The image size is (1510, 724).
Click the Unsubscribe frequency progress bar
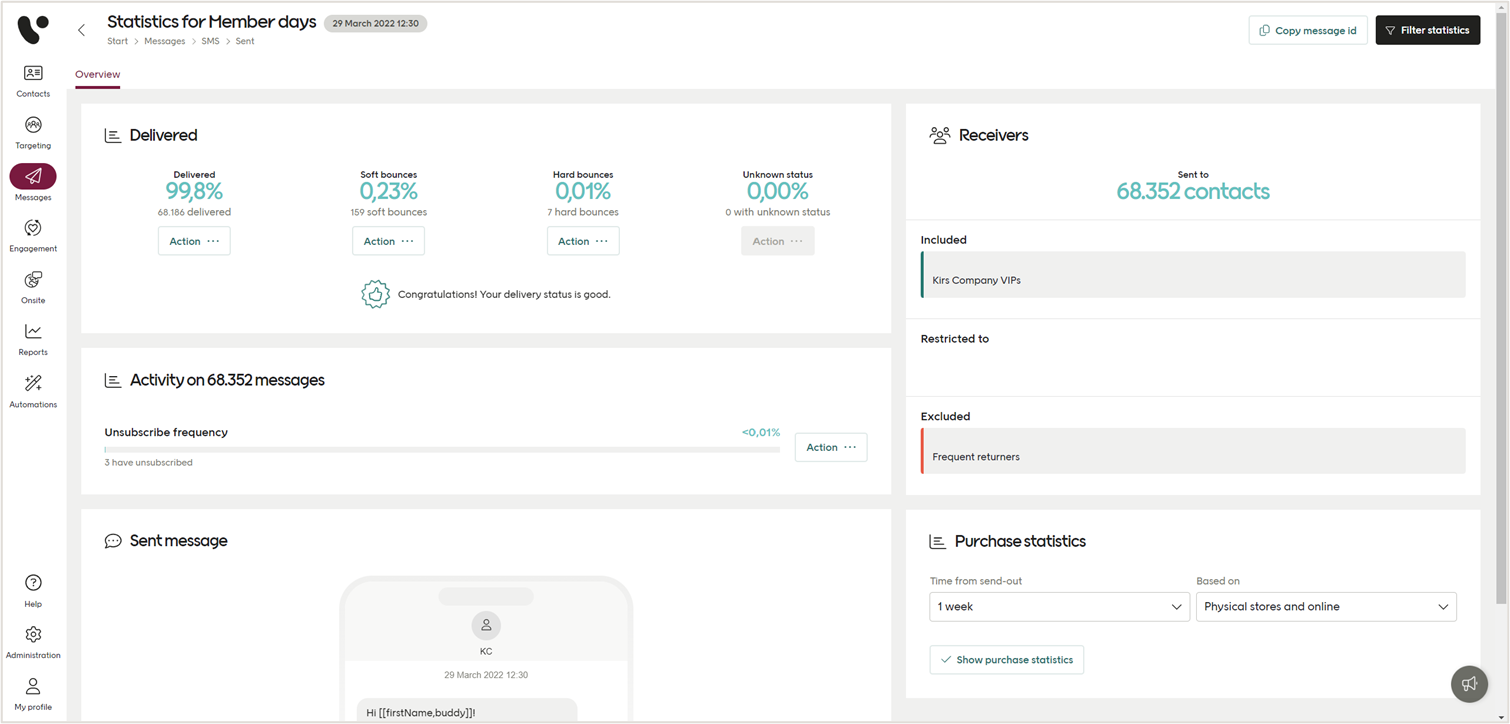point(440,449)
